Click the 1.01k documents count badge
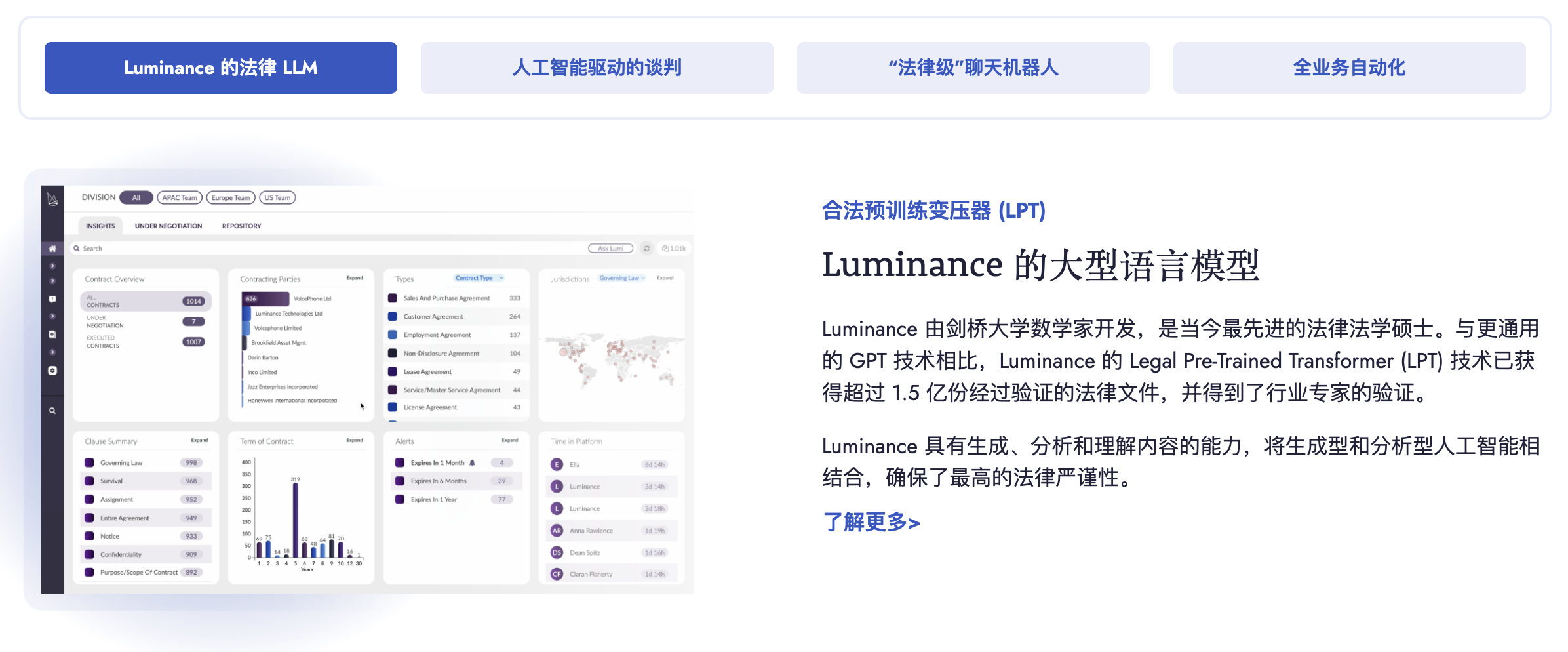 (674, 249)
